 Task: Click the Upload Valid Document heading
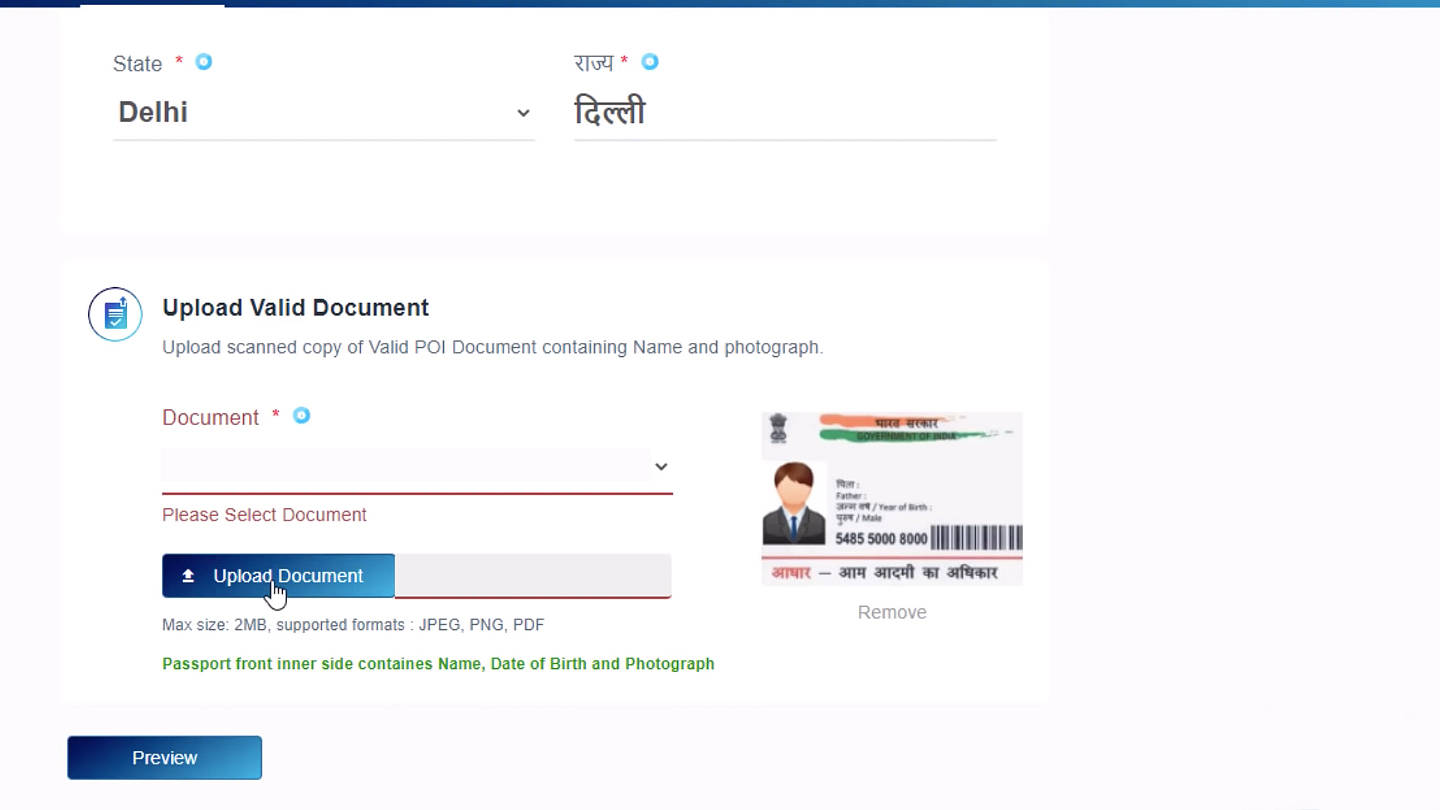(x=296, y=308)
